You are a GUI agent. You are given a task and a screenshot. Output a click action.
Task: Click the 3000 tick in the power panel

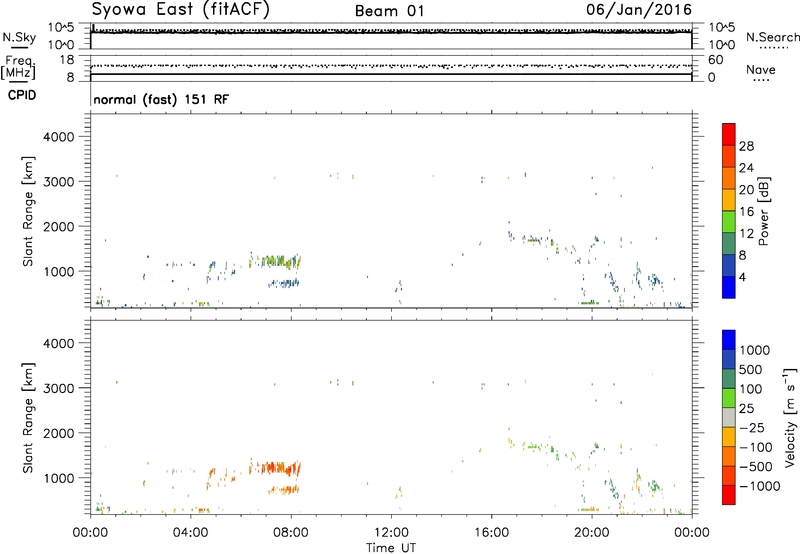[x=59, y=182]
